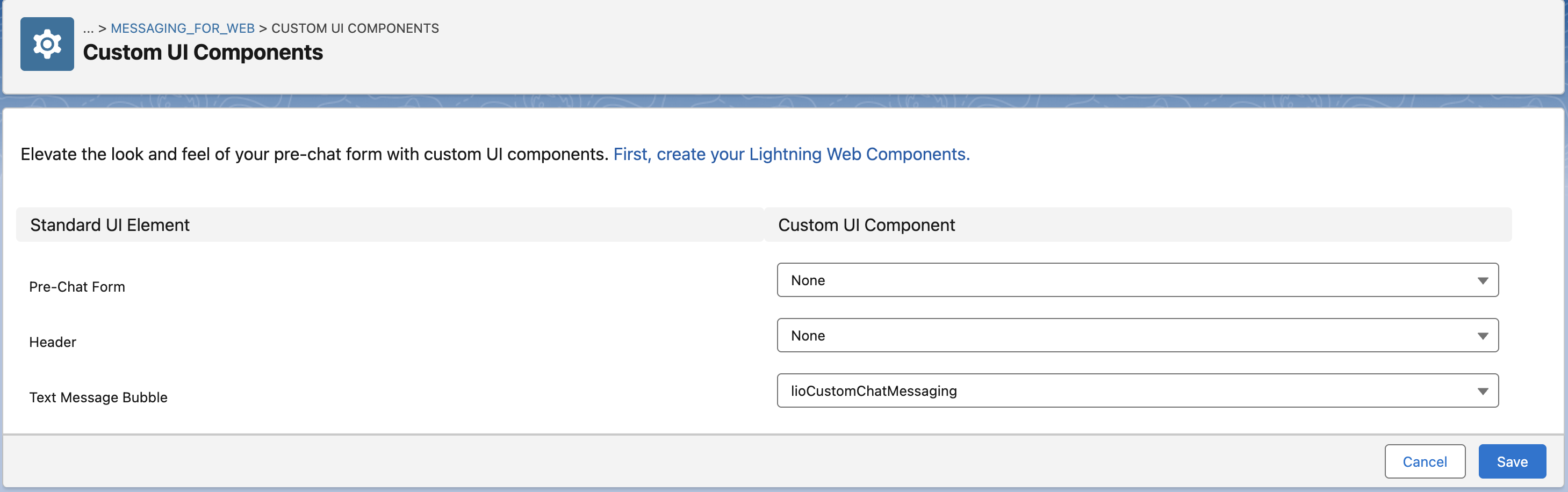Image resolution: width=1568 pixels, height=492 pixels.
Task: Select the Pre-Chat Form row label
Action: tap(77, 286)
